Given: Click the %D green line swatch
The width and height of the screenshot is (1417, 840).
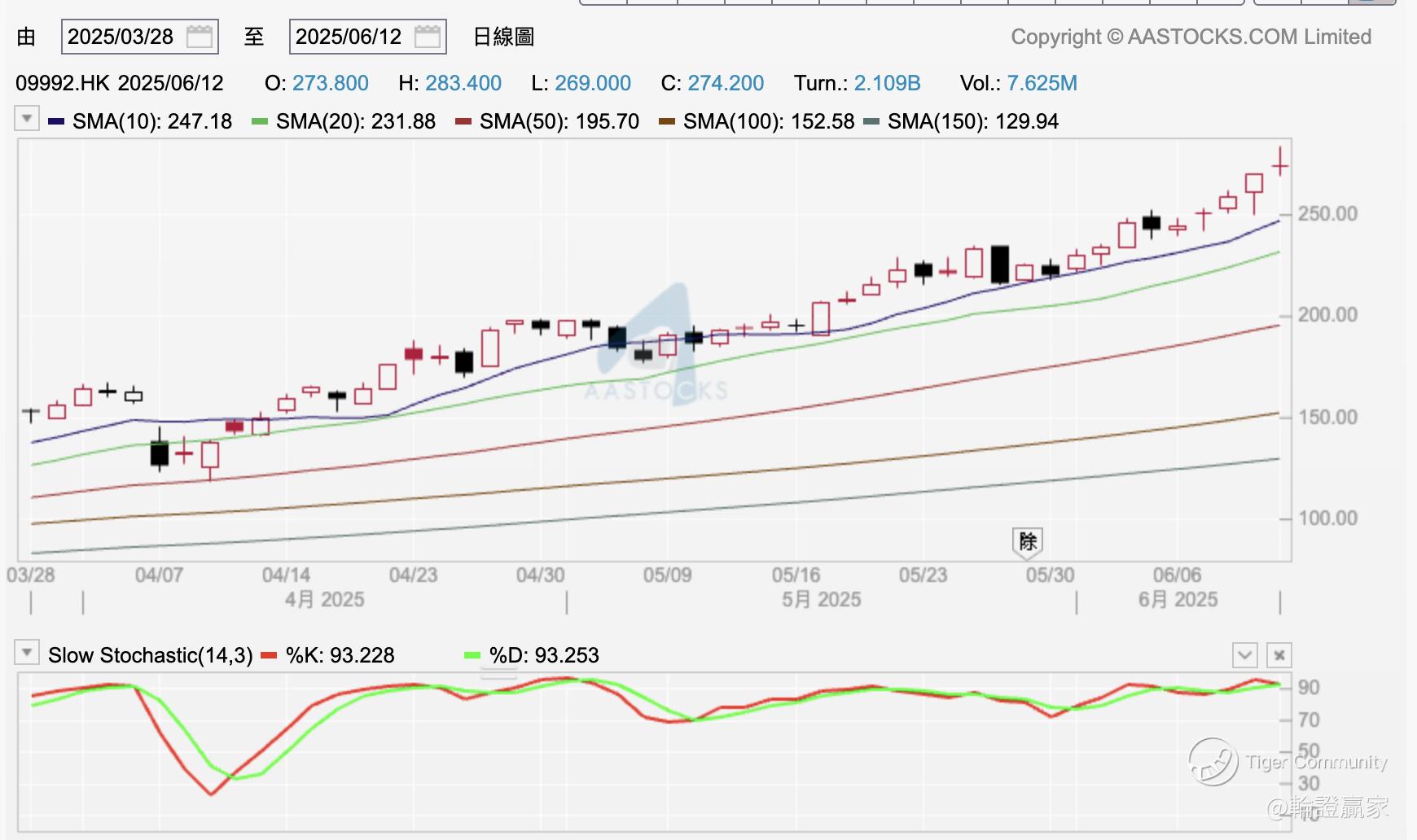Looking at the screenshot, I should 472,655.
